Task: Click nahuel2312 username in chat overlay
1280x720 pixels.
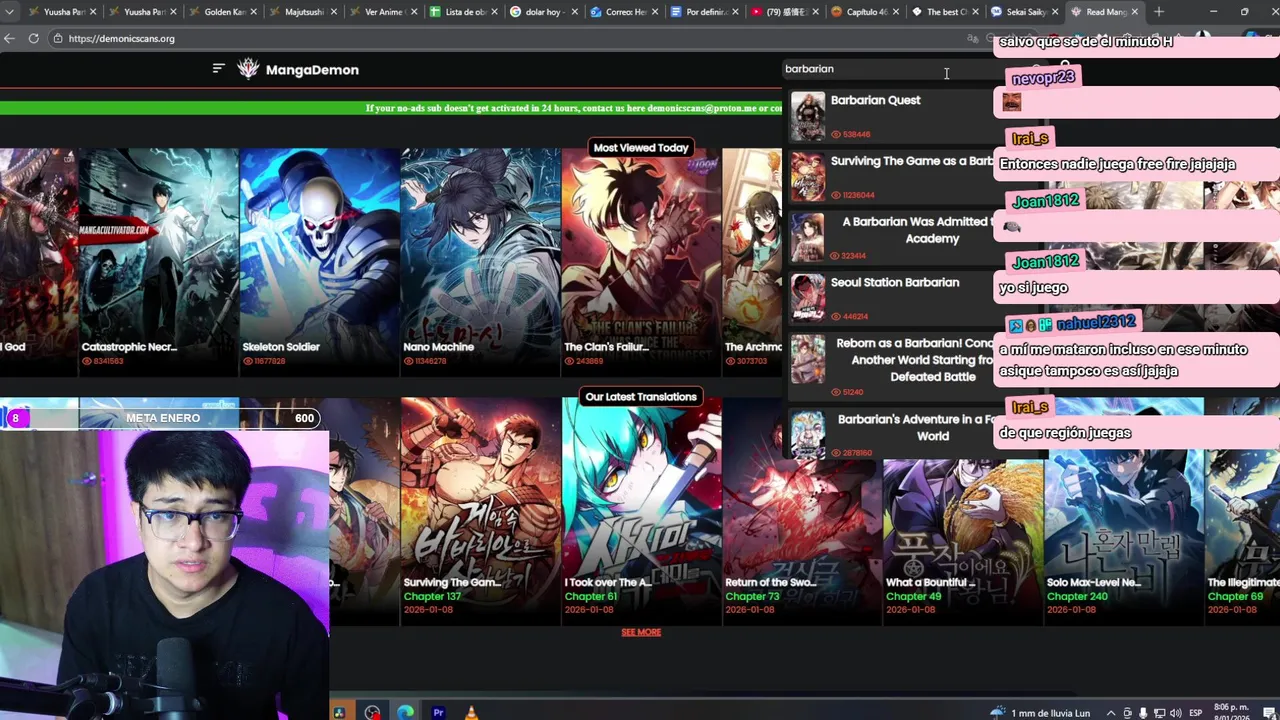Action: (1096, 322)
